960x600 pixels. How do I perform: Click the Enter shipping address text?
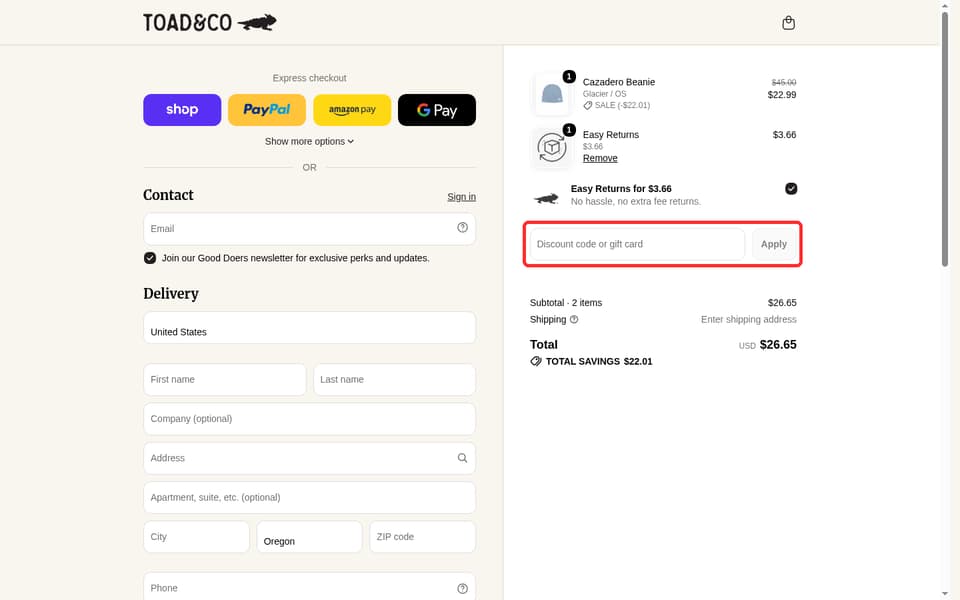pyautogui.click(x=748, y=320)
